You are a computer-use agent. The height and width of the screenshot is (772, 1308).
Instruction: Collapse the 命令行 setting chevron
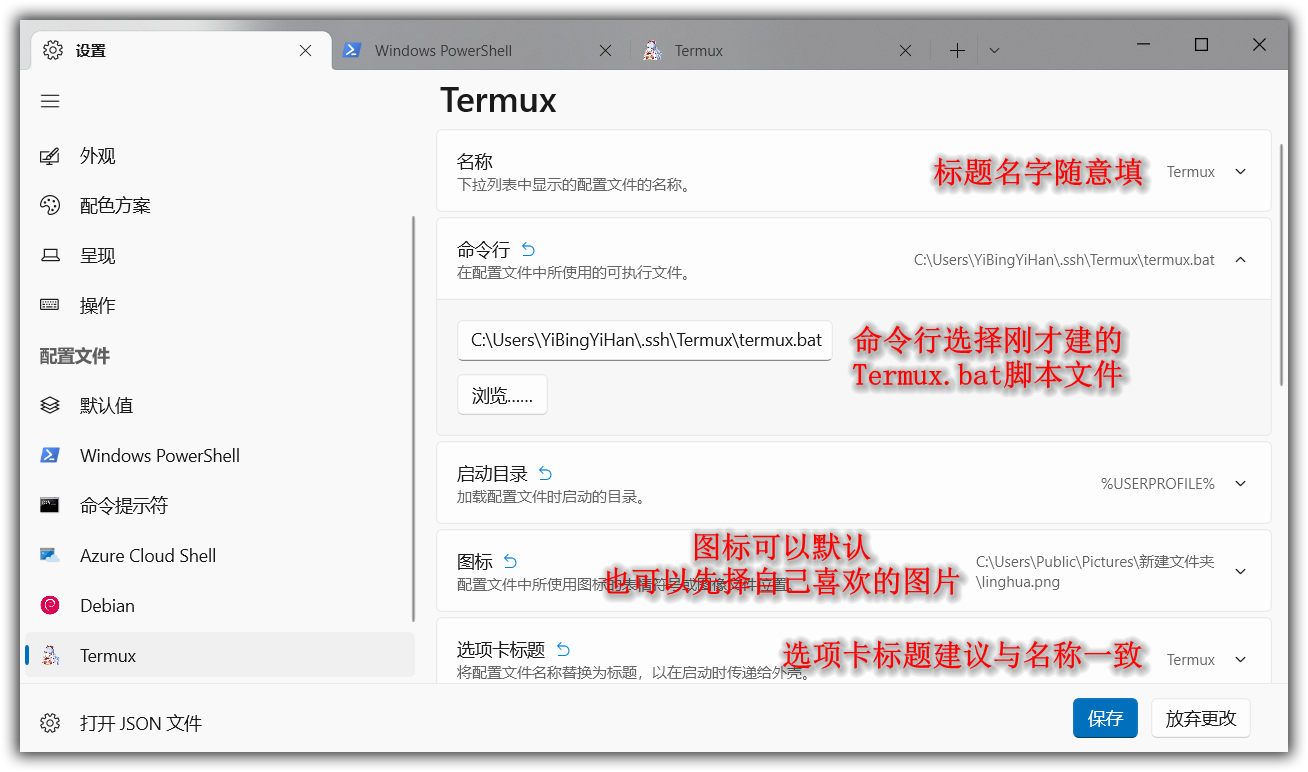click(x=1241, y=260)
